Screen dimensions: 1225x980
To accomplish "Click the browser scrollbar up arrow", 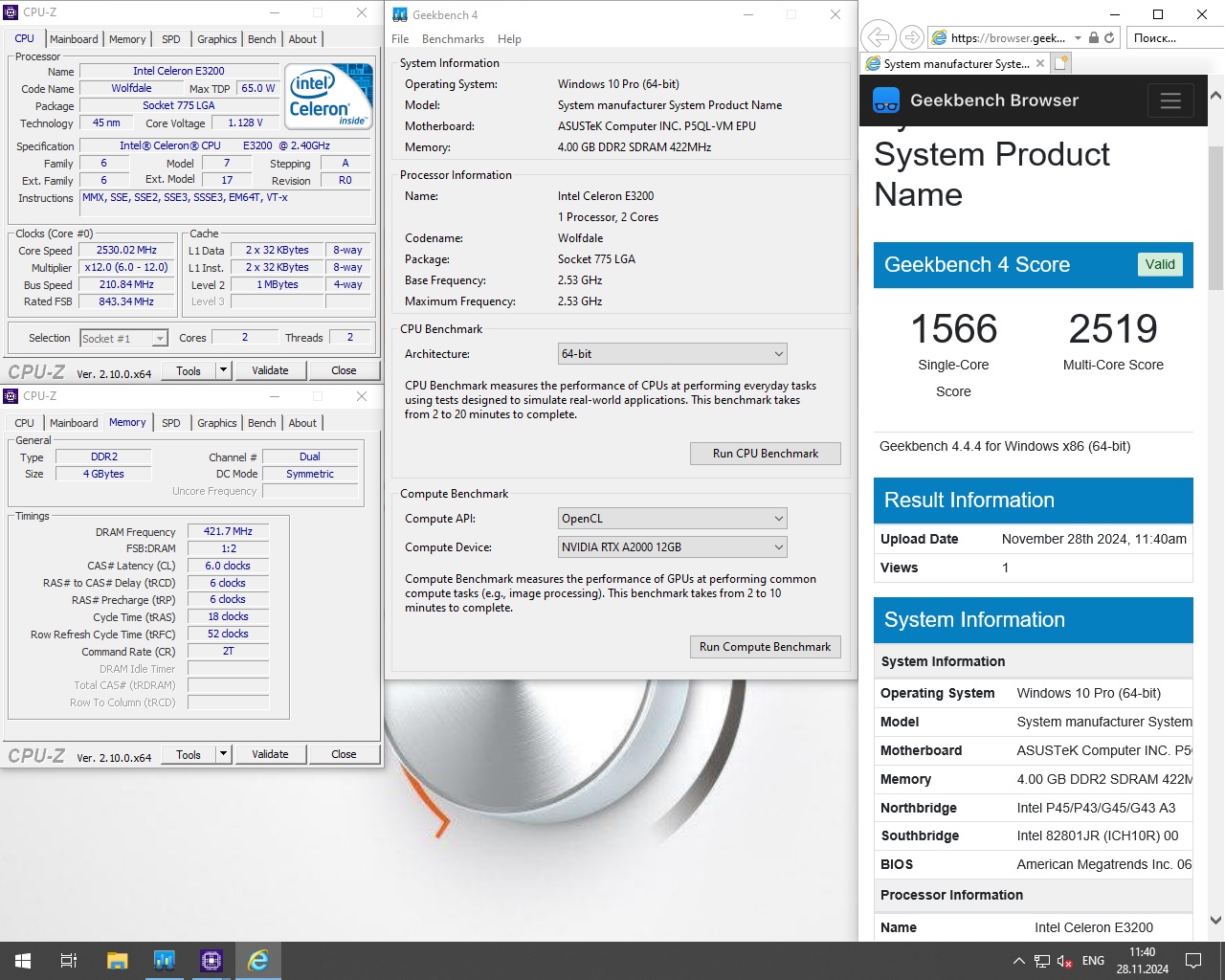I will (1215, 96).
